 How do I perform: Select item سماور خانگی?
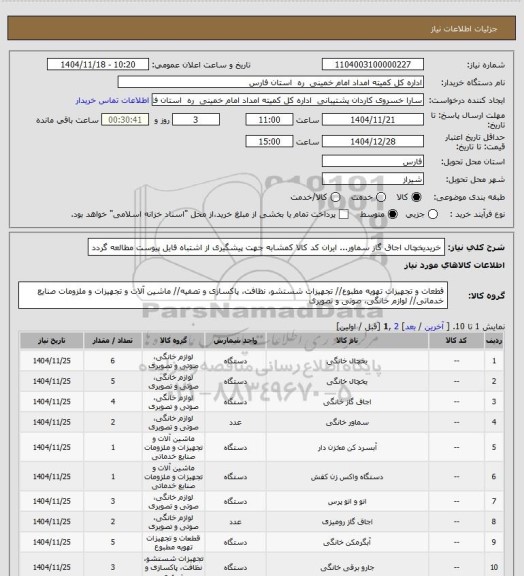[x=347, y=422]
